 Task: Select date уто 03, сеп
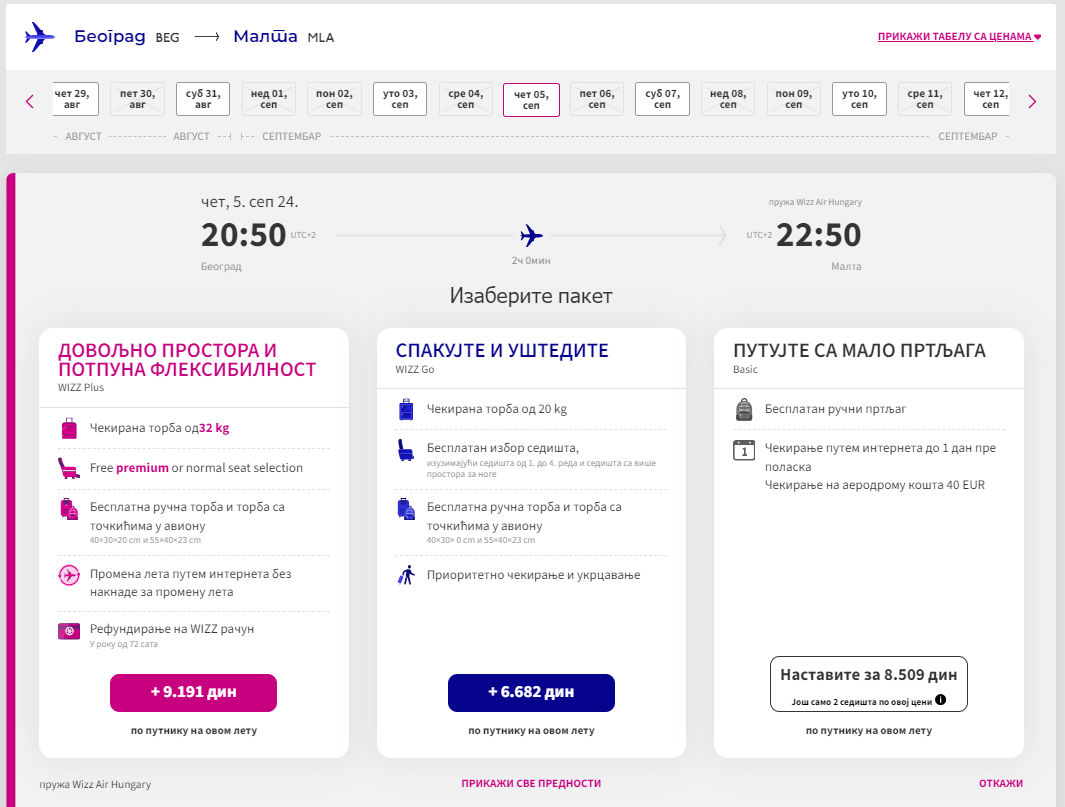pyautogui.click(x=400, y=99)
